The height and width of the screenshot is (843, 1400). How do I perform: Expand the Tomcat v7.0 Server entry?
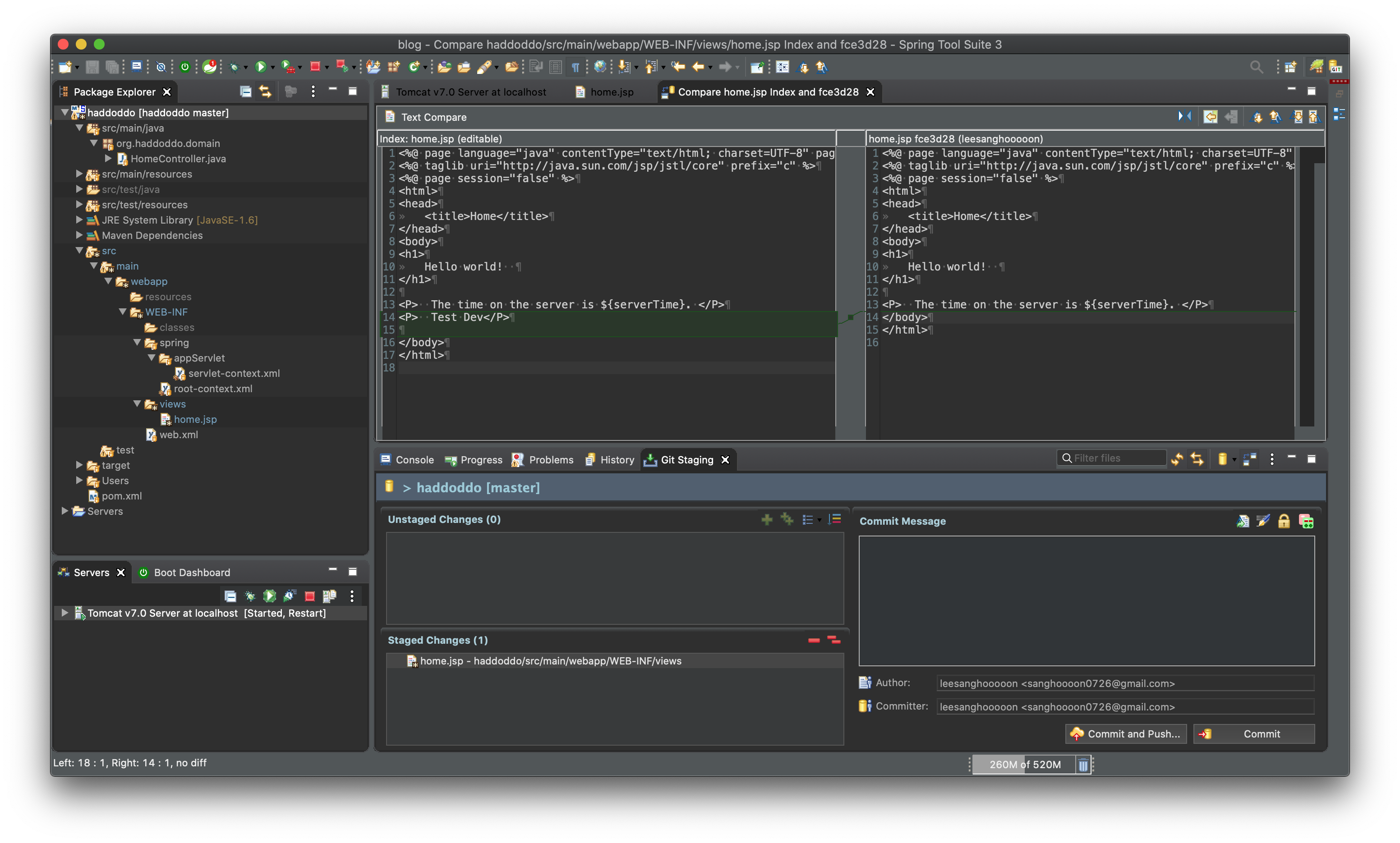pyautogui.click(x=65, y=613)
